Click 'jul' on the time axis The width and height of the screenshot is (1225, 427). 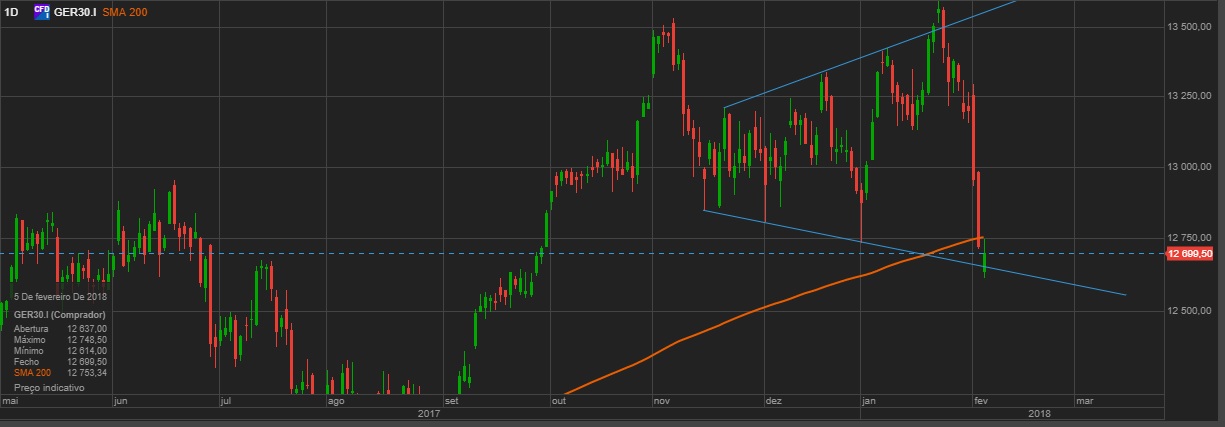225,400
